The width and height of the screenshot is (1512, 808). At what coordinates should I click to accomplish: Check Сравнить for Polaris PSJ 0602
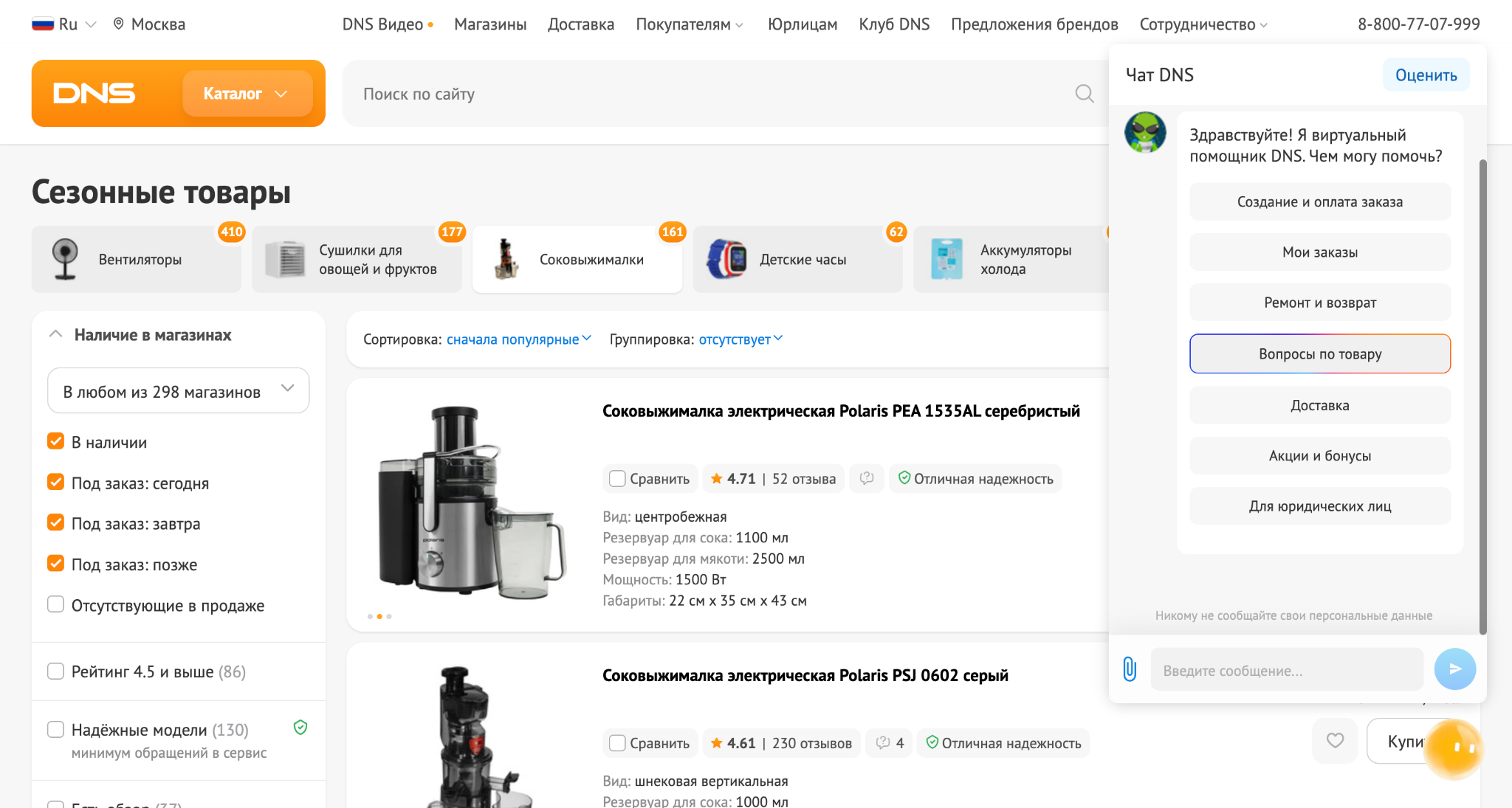coord(617,743)
